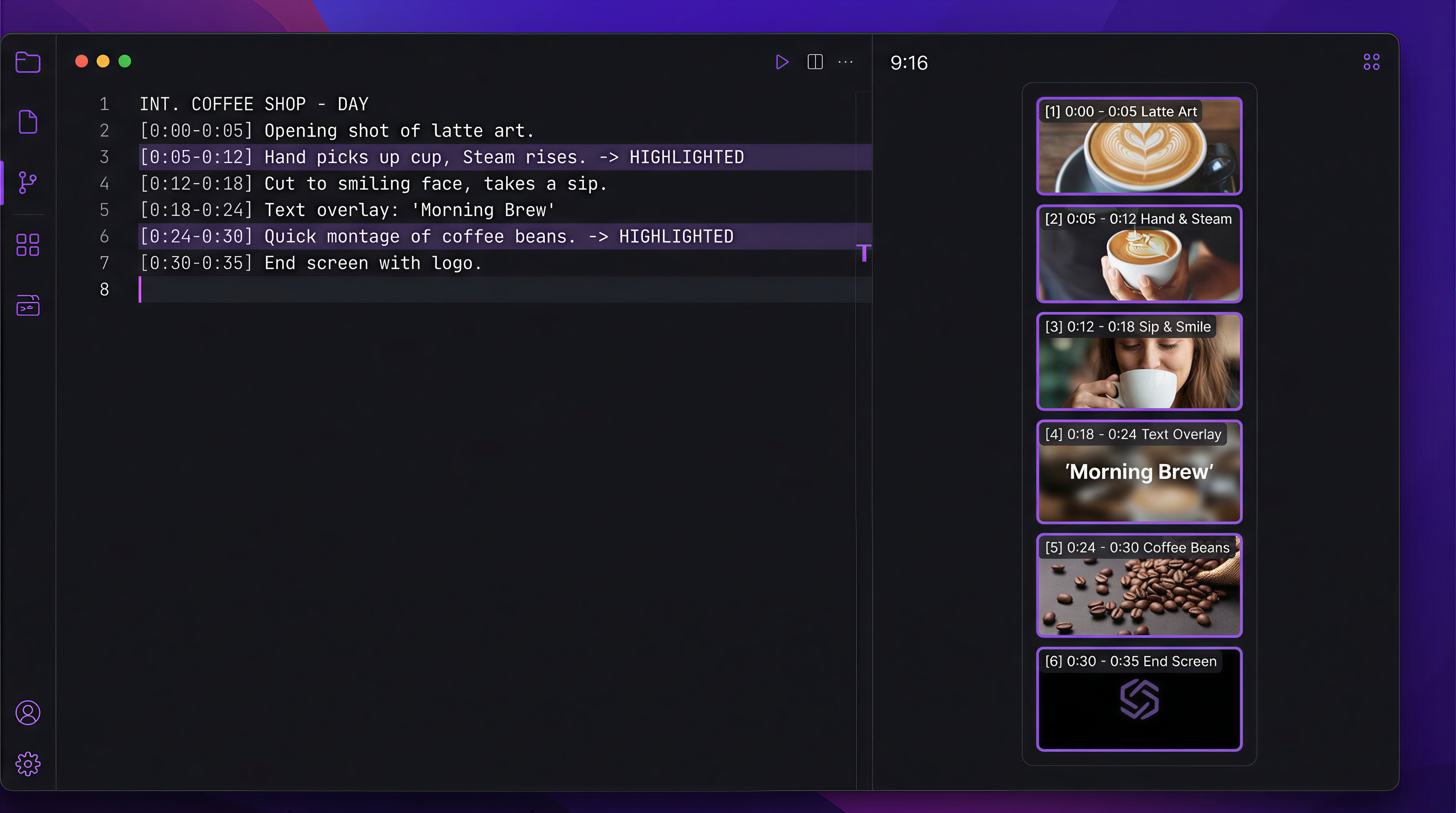Click line number 3 in the gutter
Viewport: 1456px width, 813px height.
[104, 157]
